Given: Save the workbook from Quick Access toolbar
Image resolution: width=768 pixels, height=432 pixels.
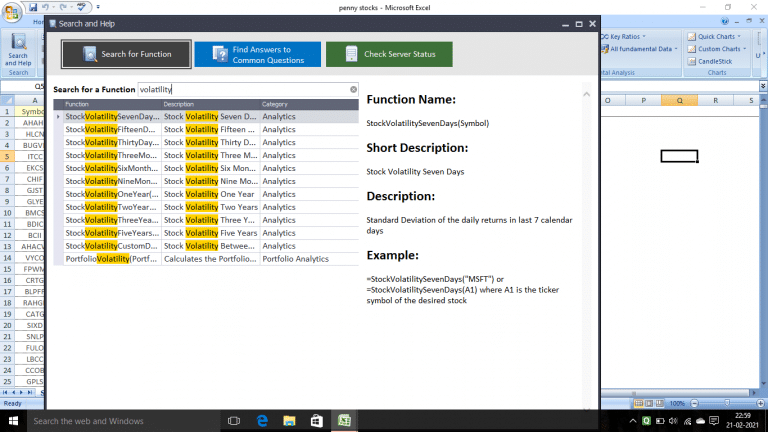Looking at the screenshot, I should tap(33, 7).
